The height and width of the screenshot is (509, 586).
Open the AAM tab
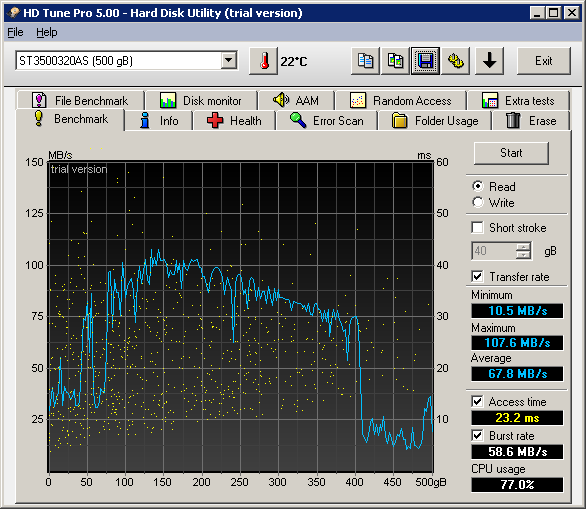(x=297, y=101)
